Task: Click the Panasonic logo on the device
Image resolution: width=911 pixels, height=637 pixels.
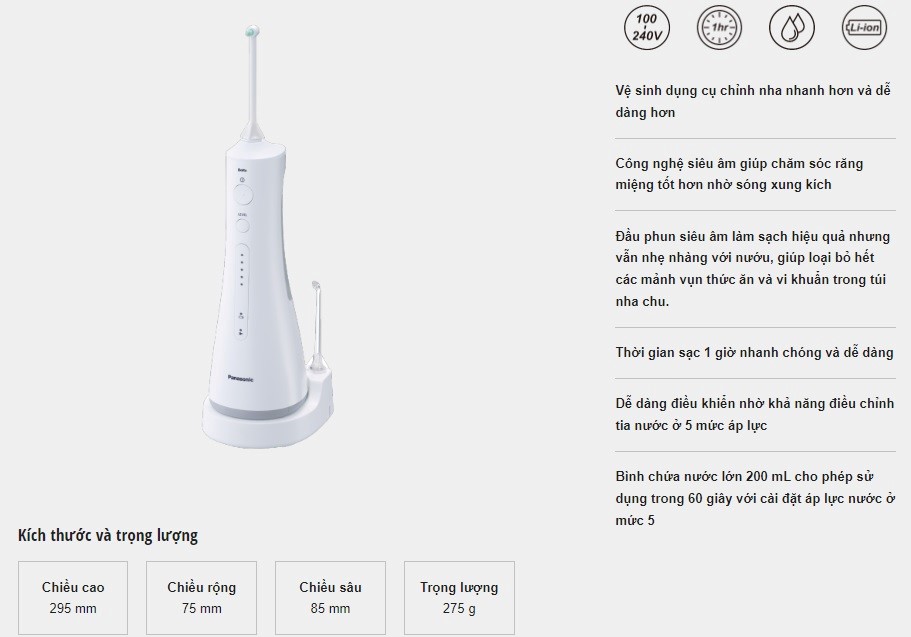Action: tap(241, 379)
